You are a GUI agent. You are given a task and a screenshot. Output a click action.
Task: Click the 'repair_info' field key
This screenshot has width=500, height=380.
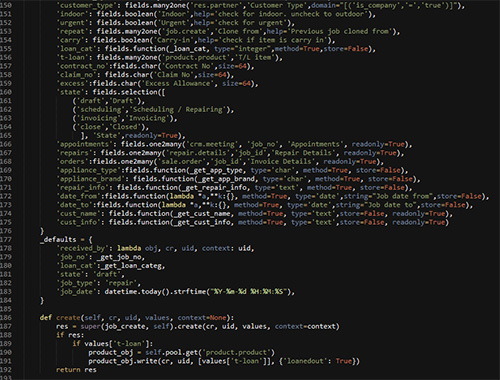pyautogui.click(x=82, y=188)
